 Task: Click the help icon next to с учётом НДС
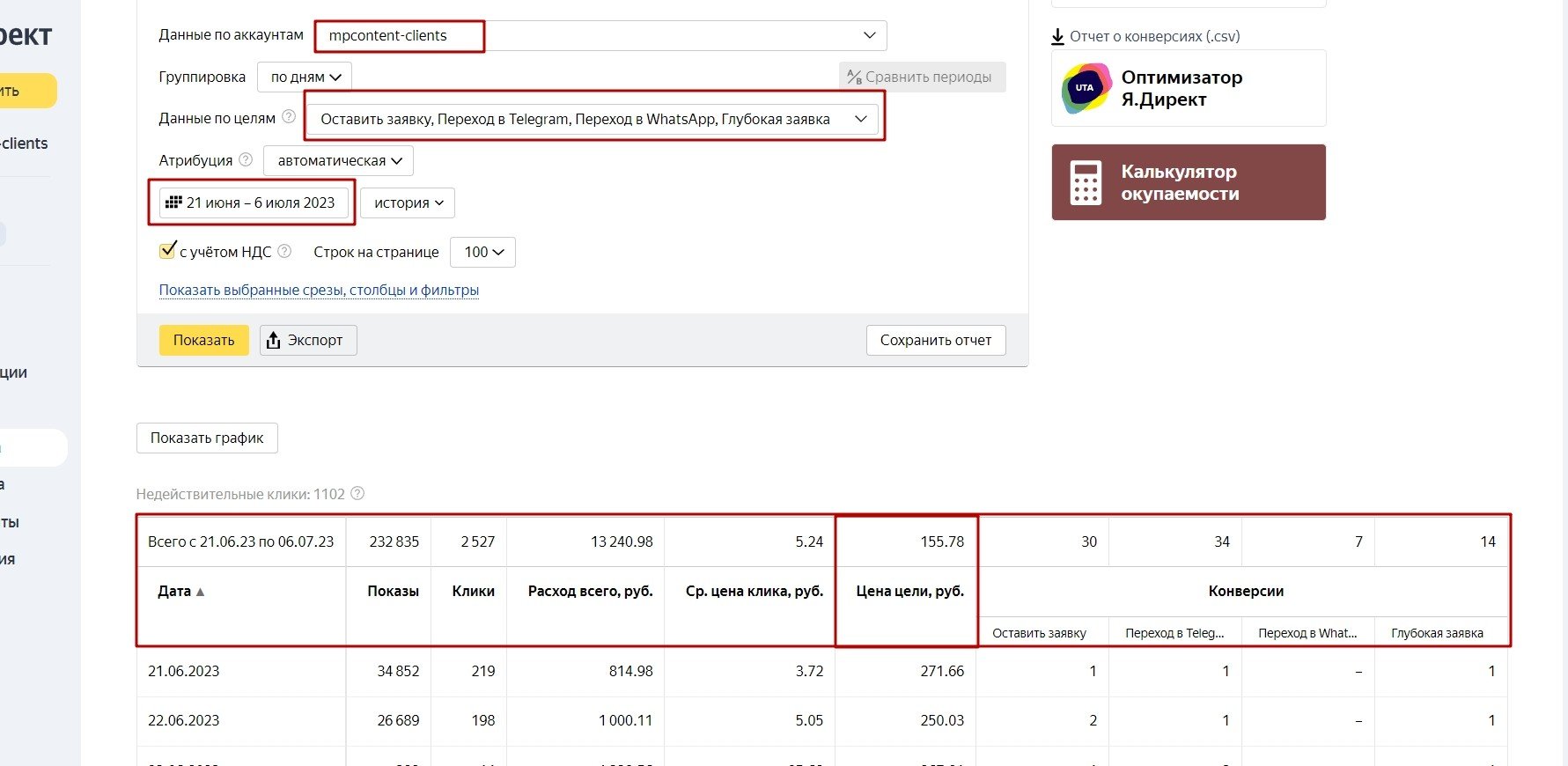(284, 251)
